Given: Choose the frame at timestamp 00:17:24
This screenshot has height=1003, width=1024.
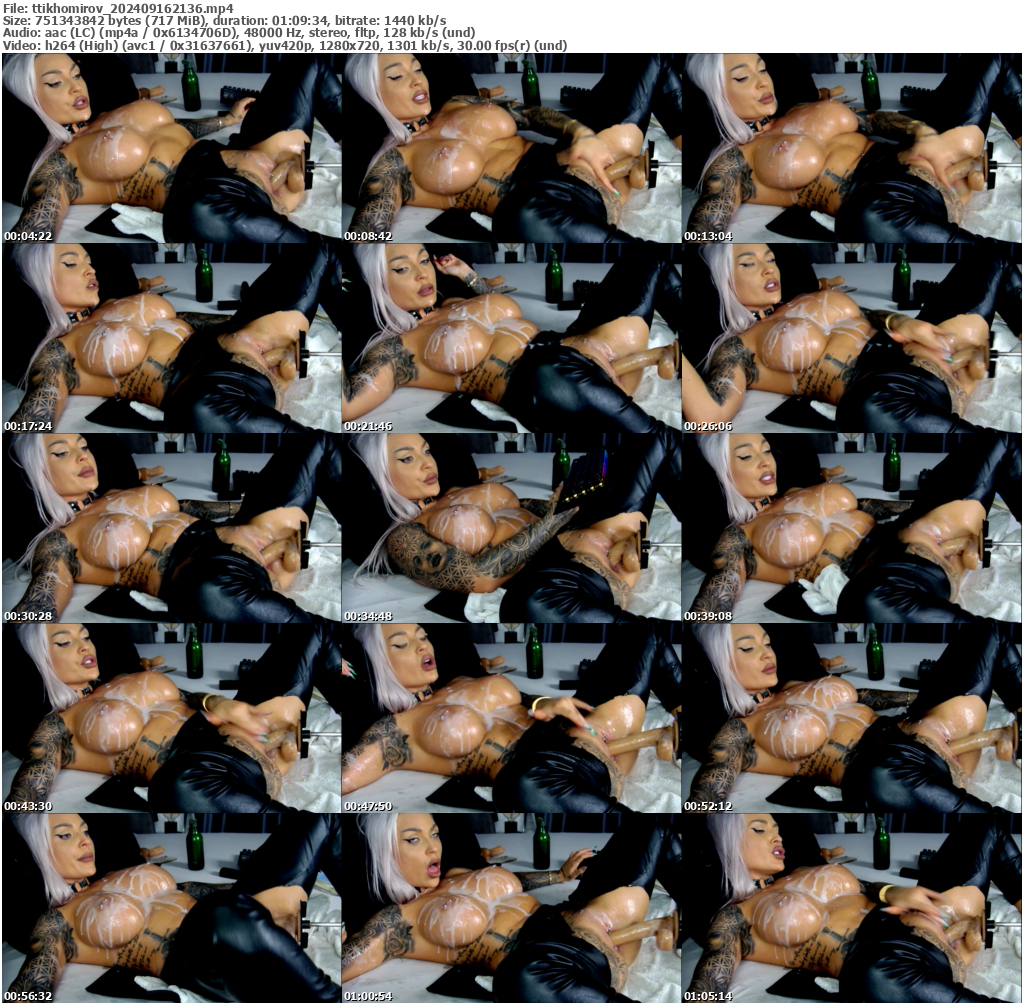Looking at the screenshot, I should point(171,338).
